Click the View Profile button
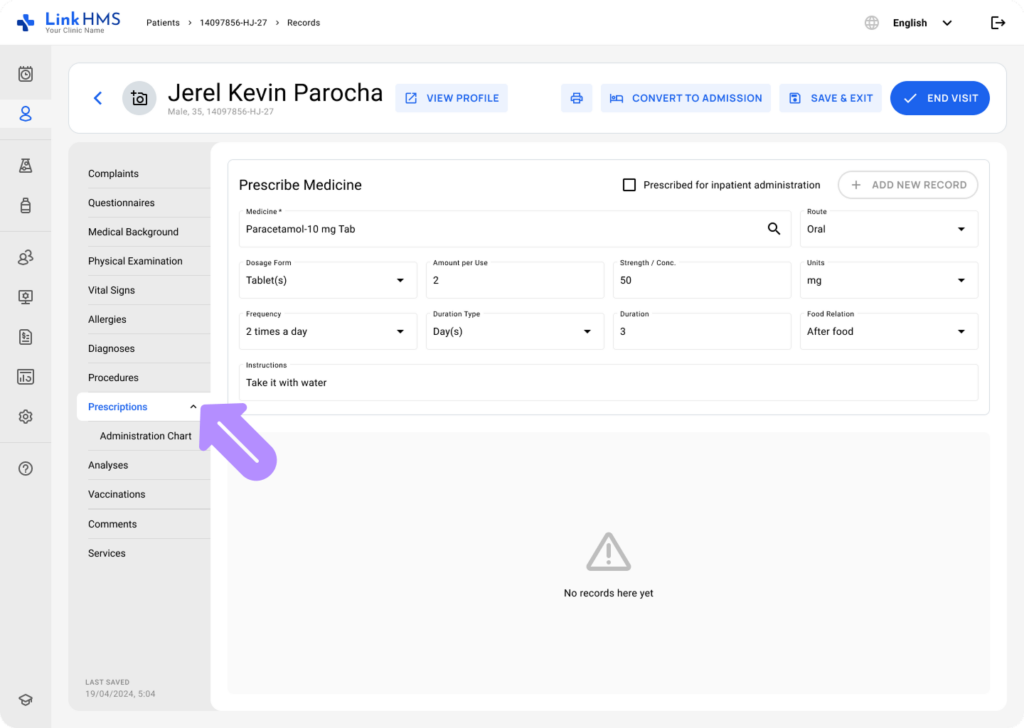 pyautogui.click(x=451, y=98)
